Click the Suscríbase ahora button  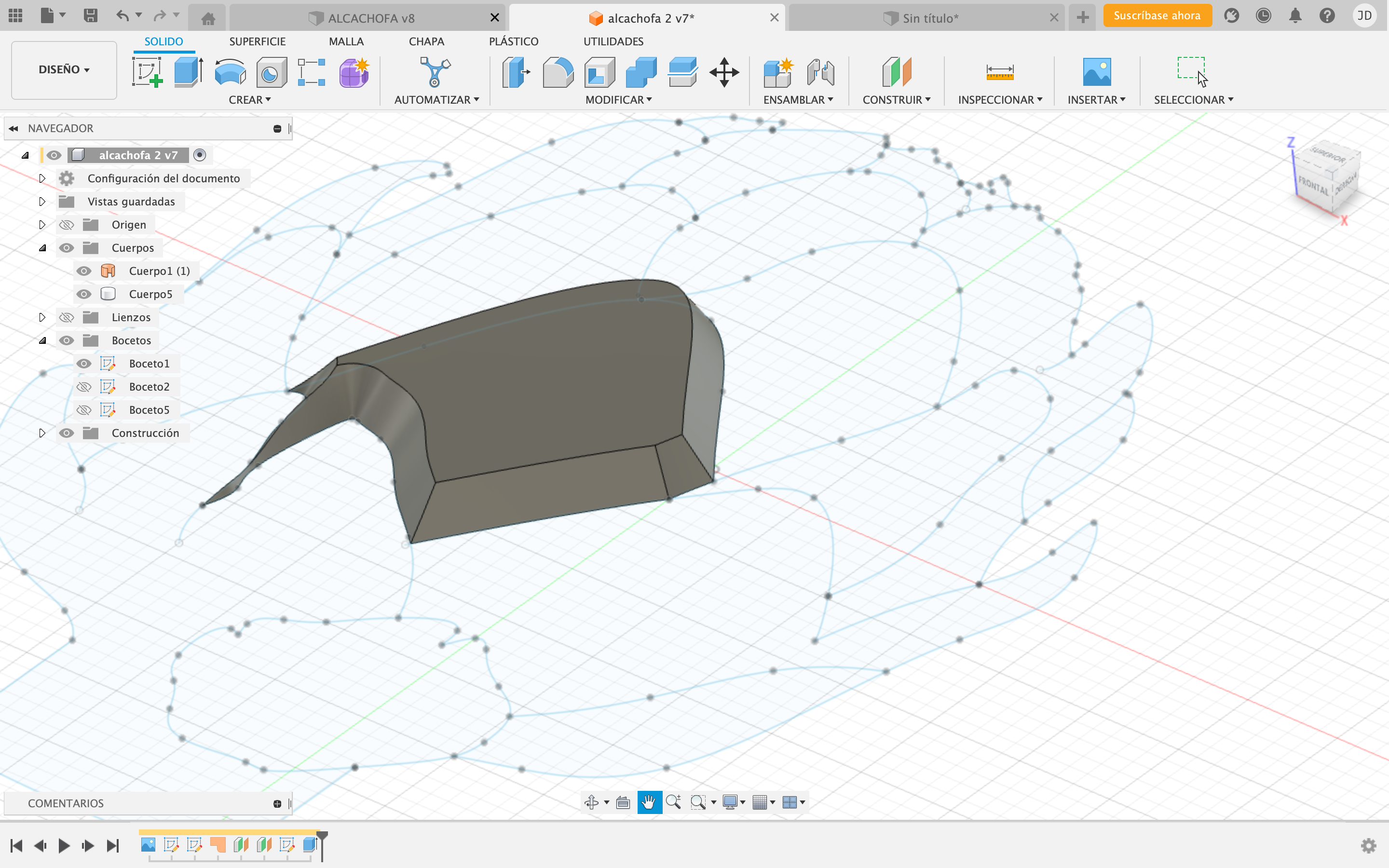(x=1157, y=16)
